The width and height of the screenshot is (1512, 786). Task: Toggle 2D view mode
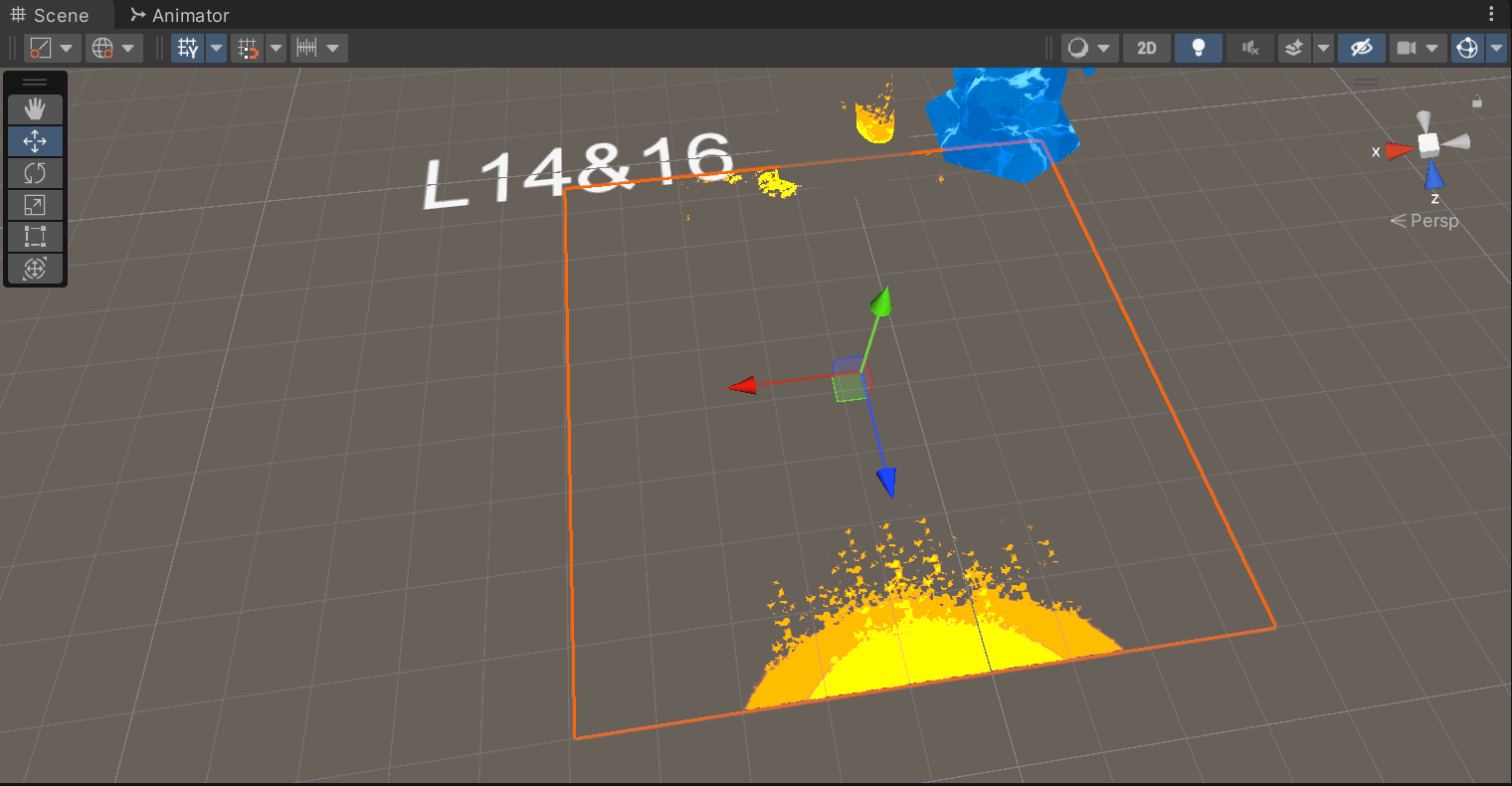pos(1147,48)
